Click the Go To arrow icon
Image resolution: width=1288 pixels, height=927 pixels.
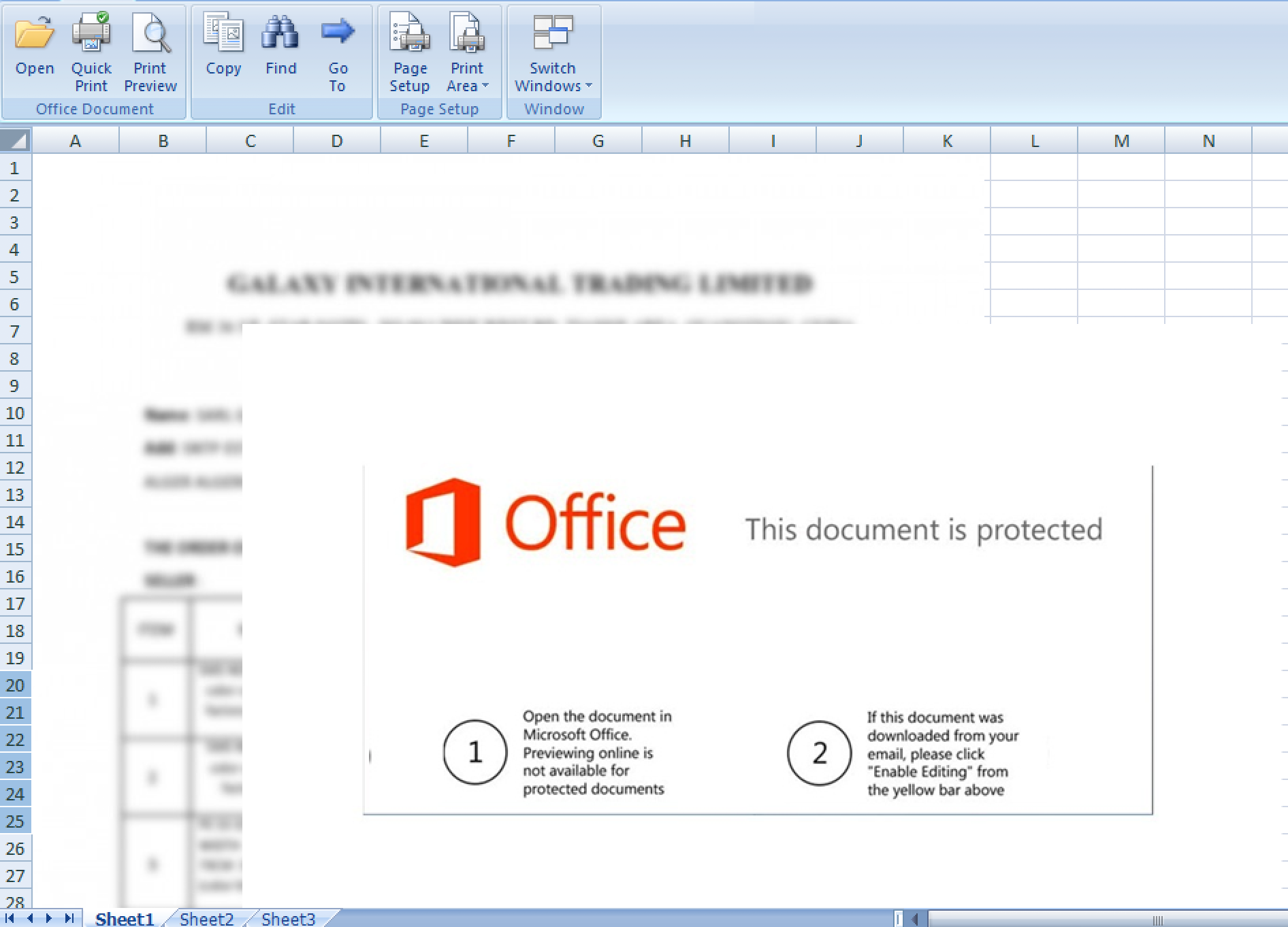pos(338,32)
